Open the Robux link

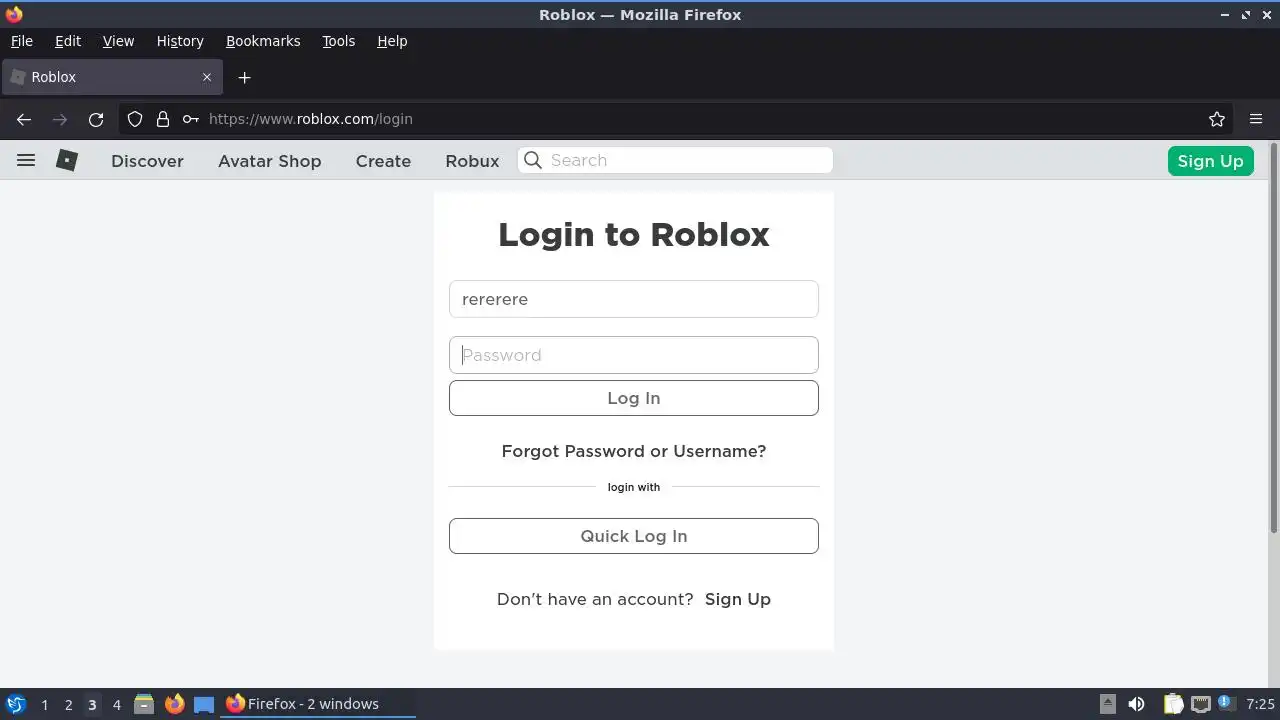point(472,161)
